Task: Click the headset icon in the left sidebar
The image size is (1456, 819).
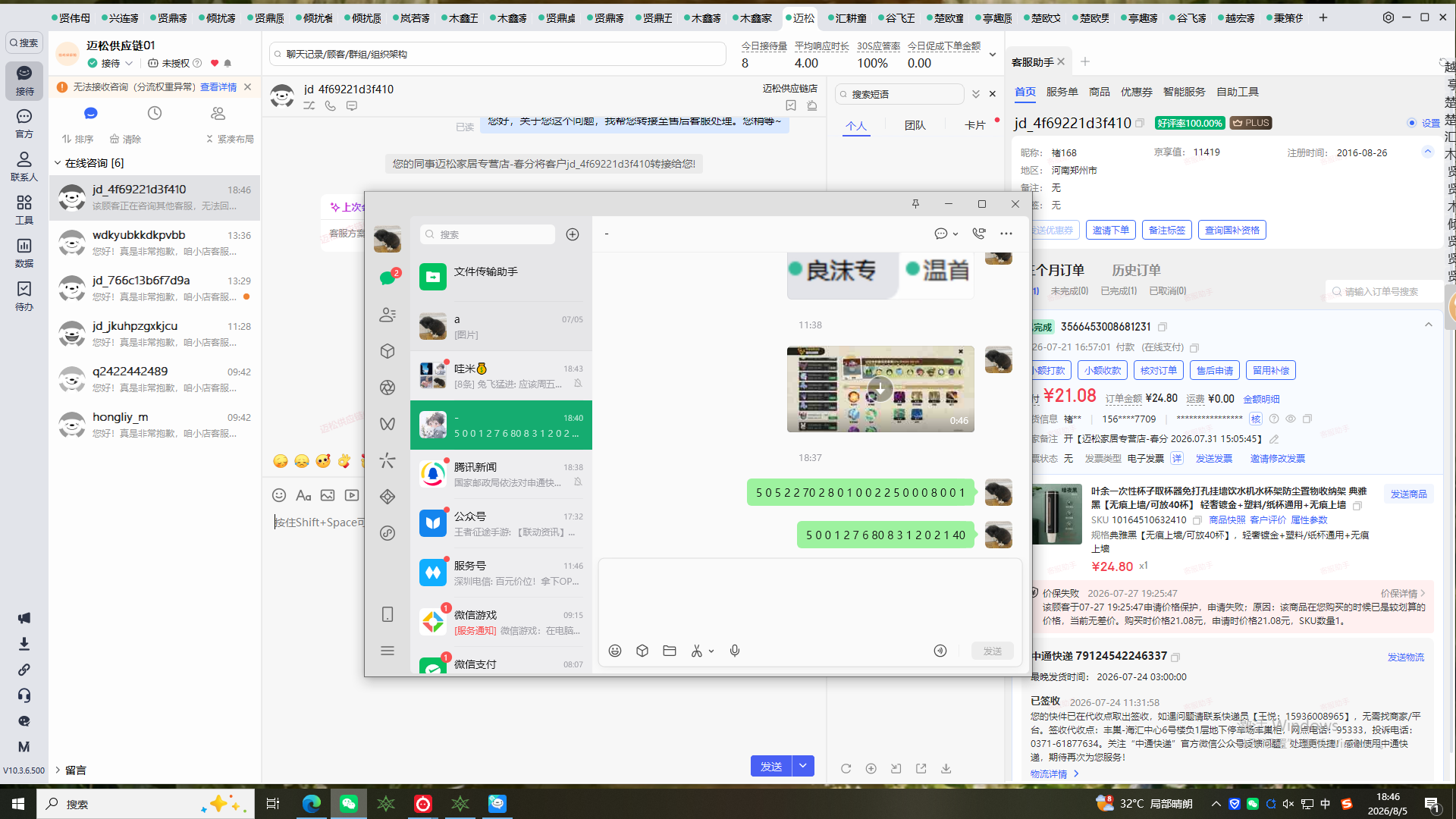Action: click(x=24, y=695)
